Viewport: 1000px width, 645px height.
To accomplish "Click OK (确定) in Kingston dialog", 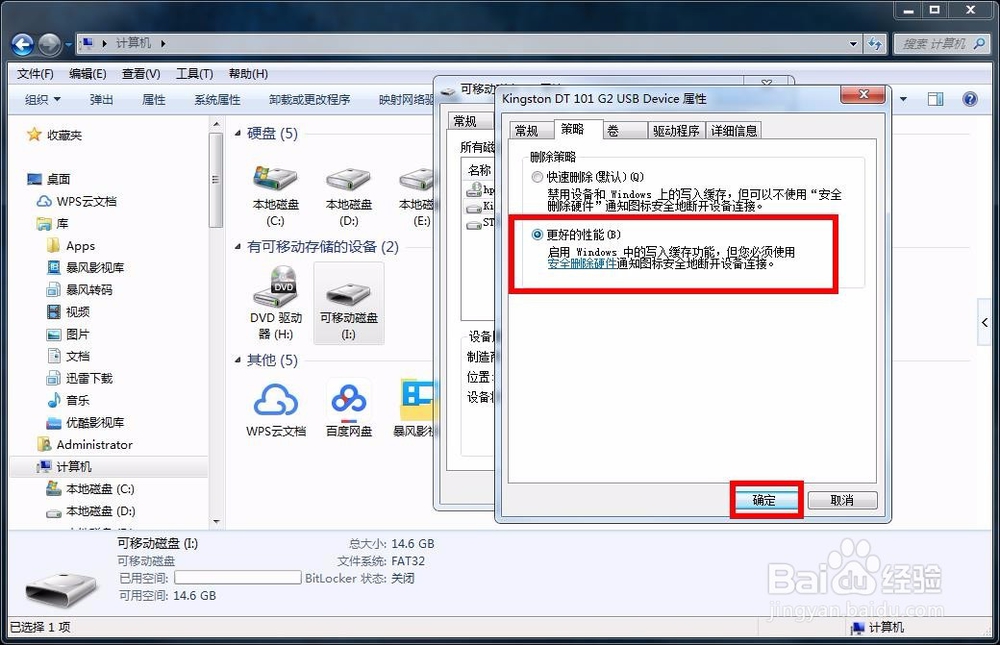I will point(765,500).
